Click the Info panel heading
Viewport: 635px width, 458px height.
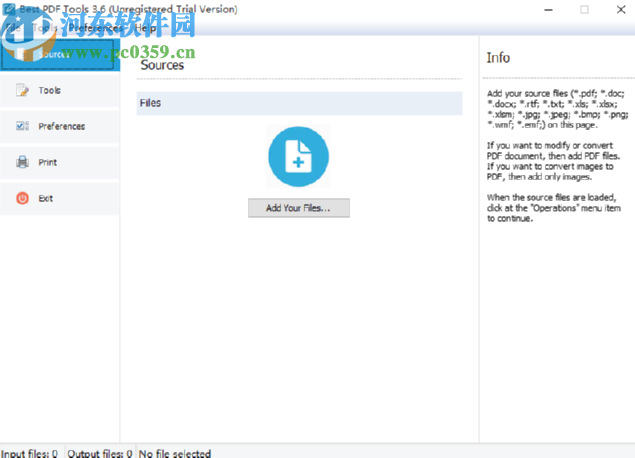[498, 58]
